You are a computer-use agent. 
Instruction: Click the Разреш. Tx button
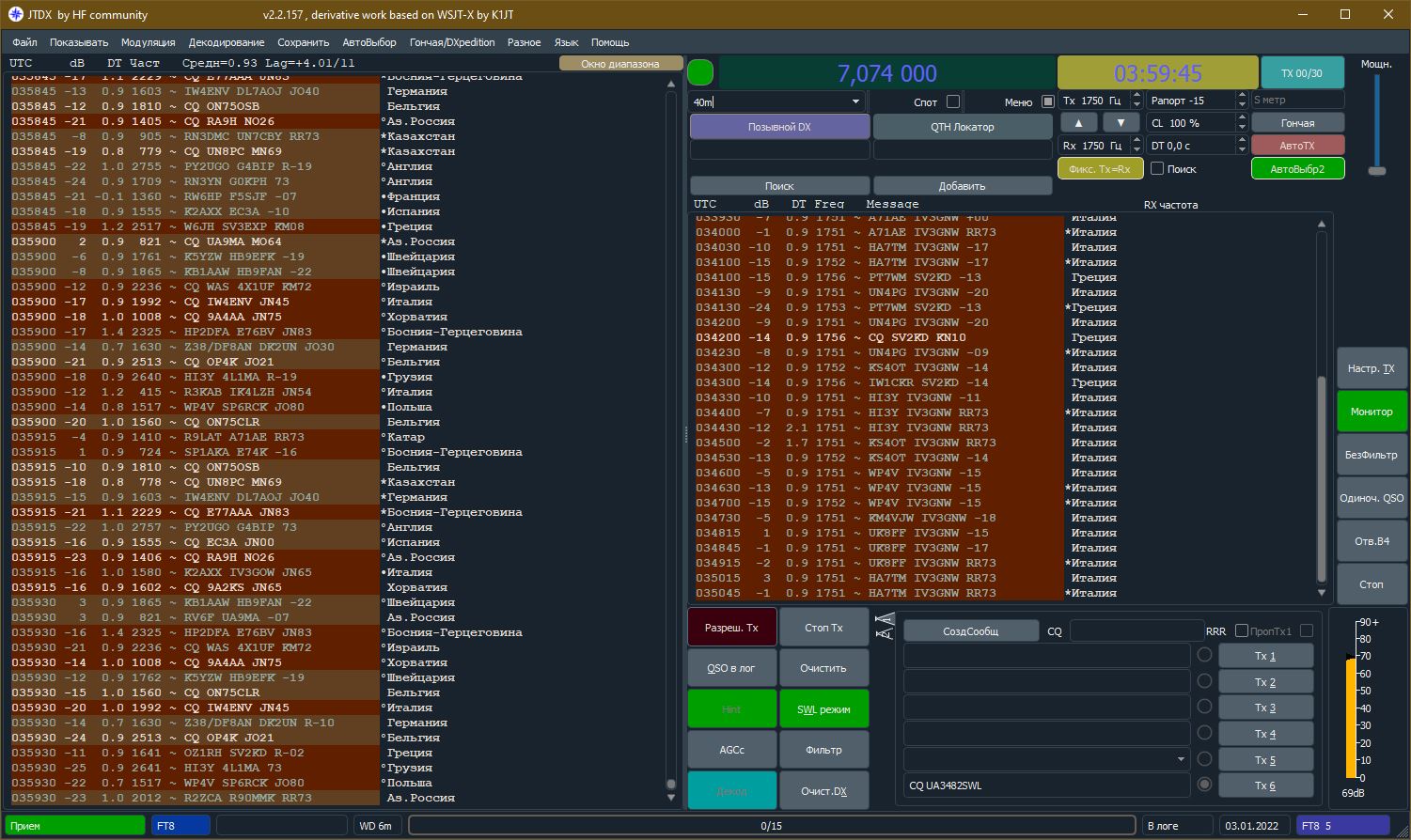point(732,628)
